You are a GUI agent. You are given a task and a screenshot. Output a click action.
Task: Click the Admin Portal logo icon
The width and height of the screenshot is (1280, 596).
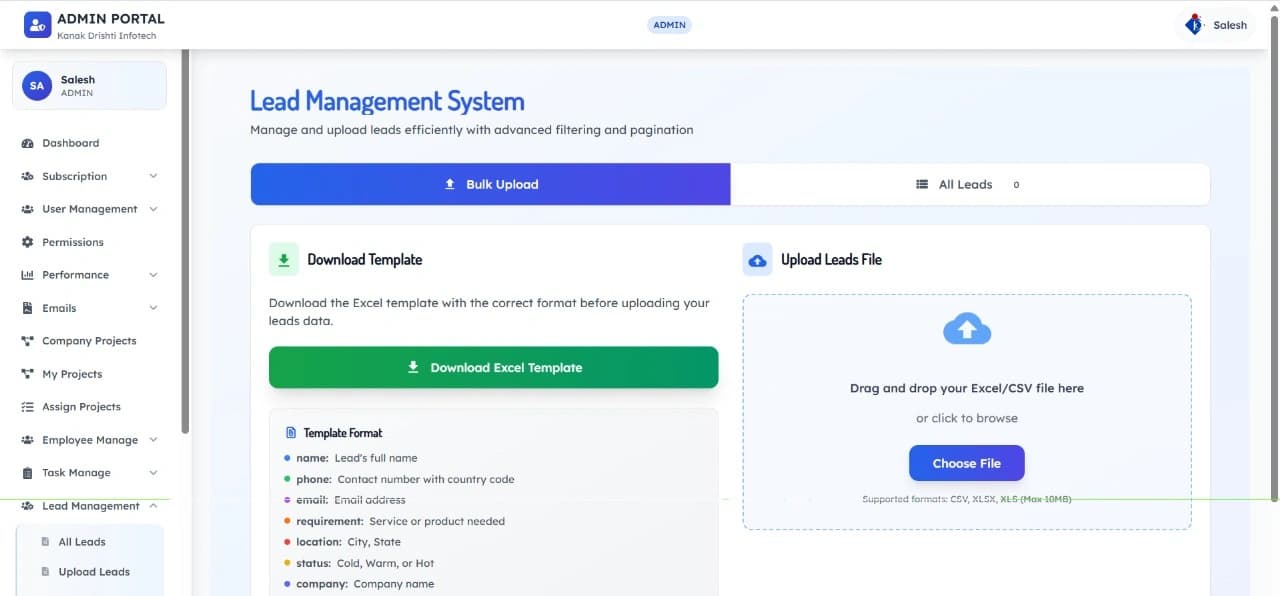click(37, 25)
